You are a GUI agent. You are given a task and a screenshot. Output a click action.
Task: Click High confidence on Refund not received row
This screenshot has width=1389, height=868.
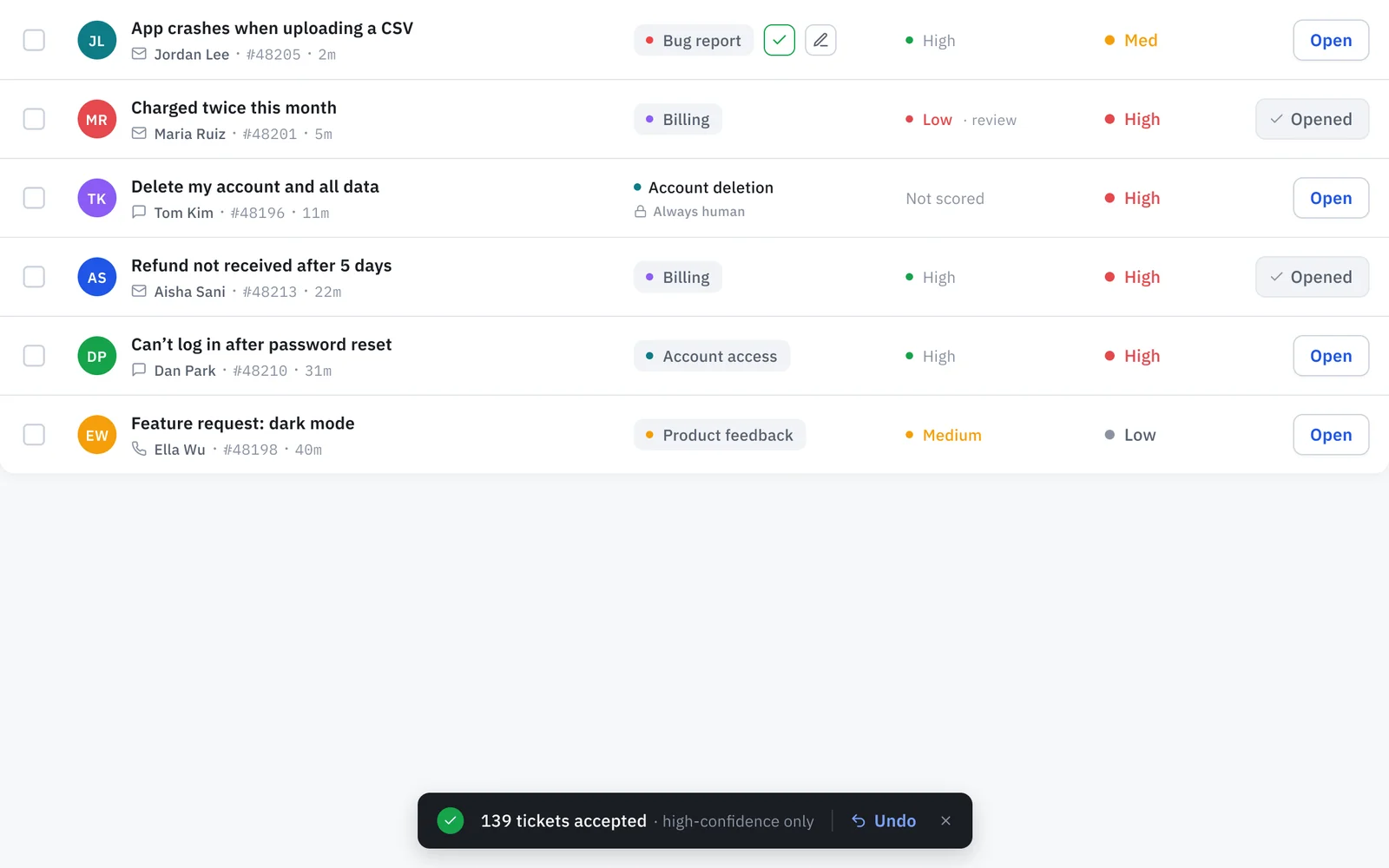coord(930,278)
